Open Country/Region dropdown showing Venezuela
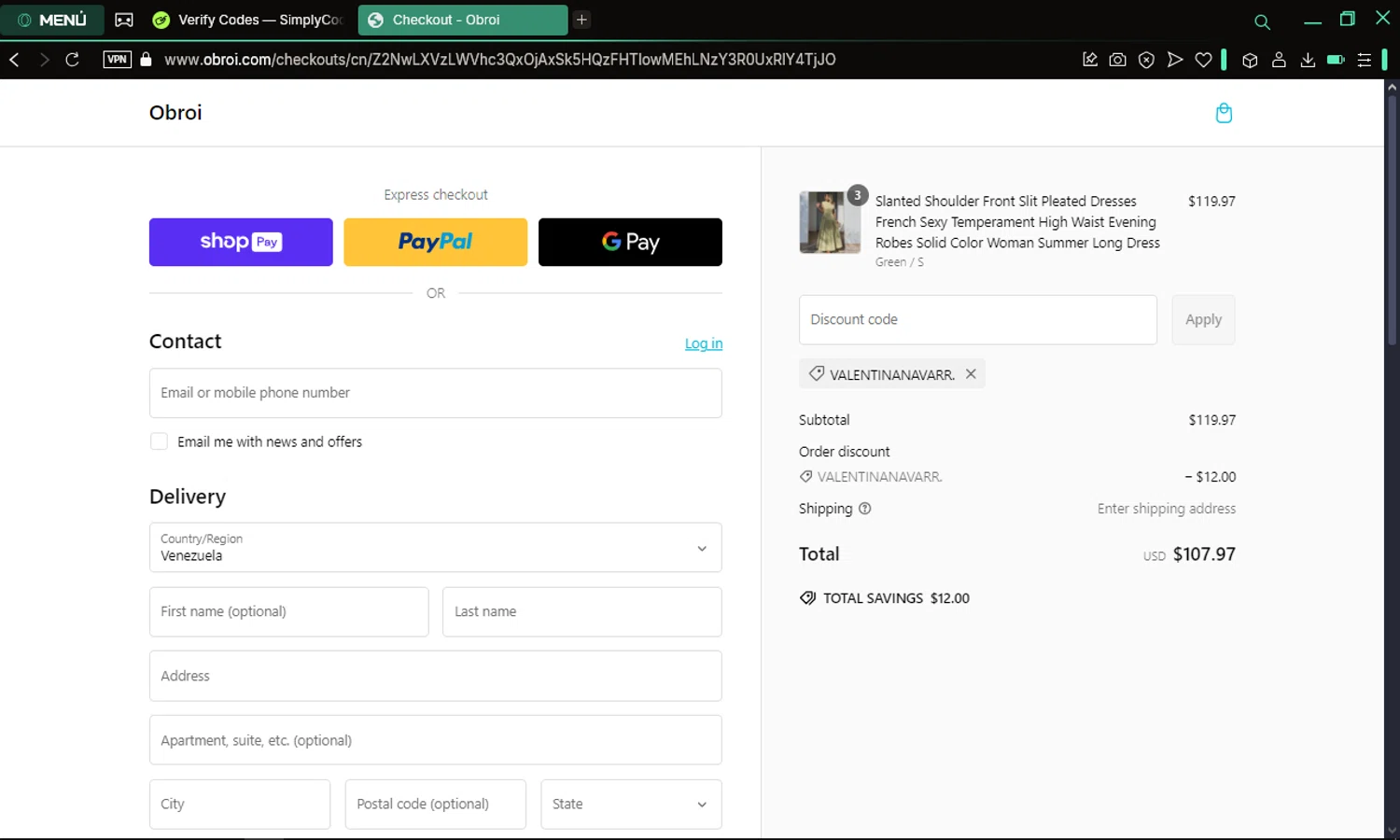Screen dimensions: 1400x840 pos(435,547)
